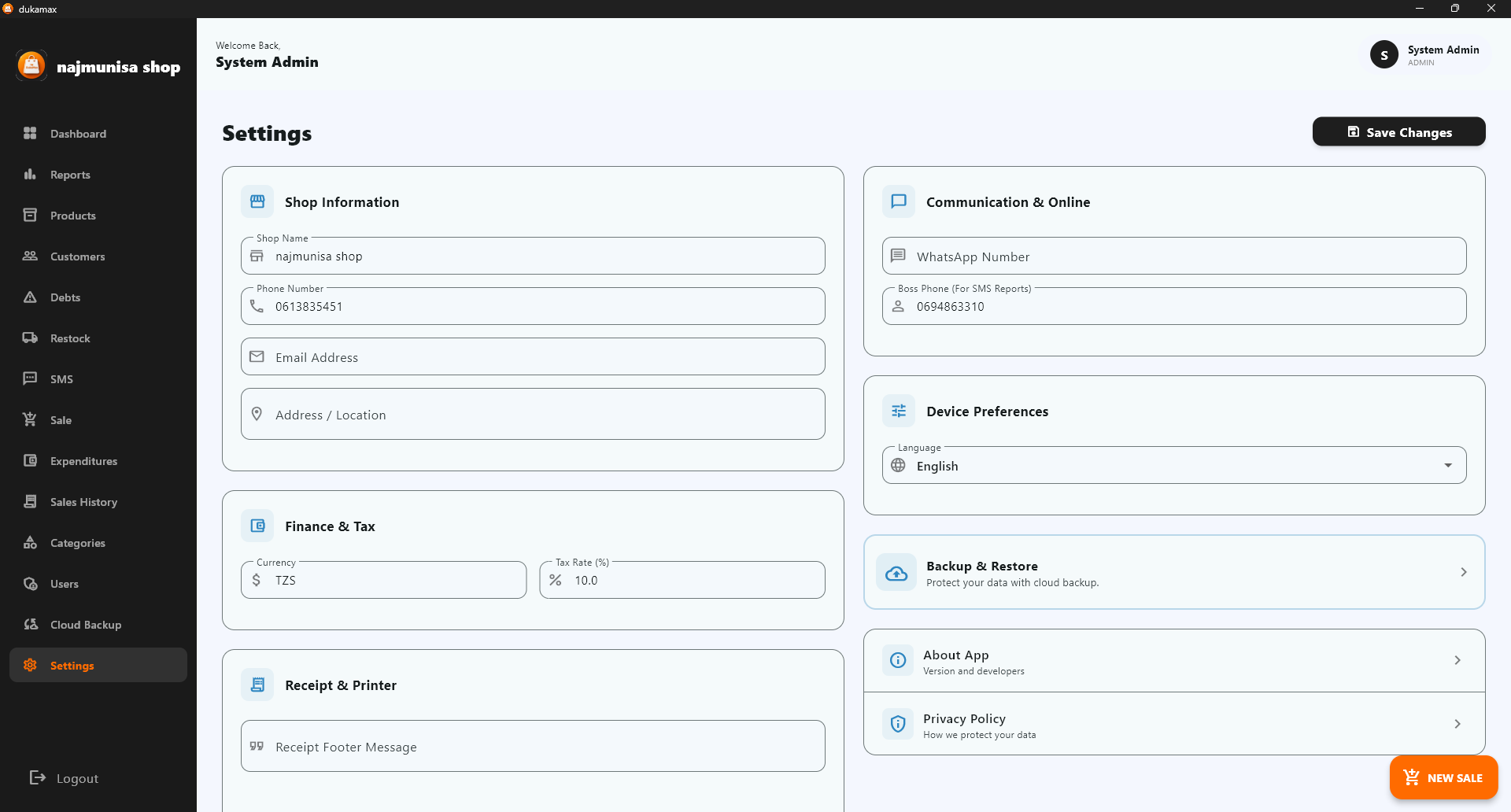Click the Sale cart icon in sidebar
The image size is (1511, 812).
point(30,419)
